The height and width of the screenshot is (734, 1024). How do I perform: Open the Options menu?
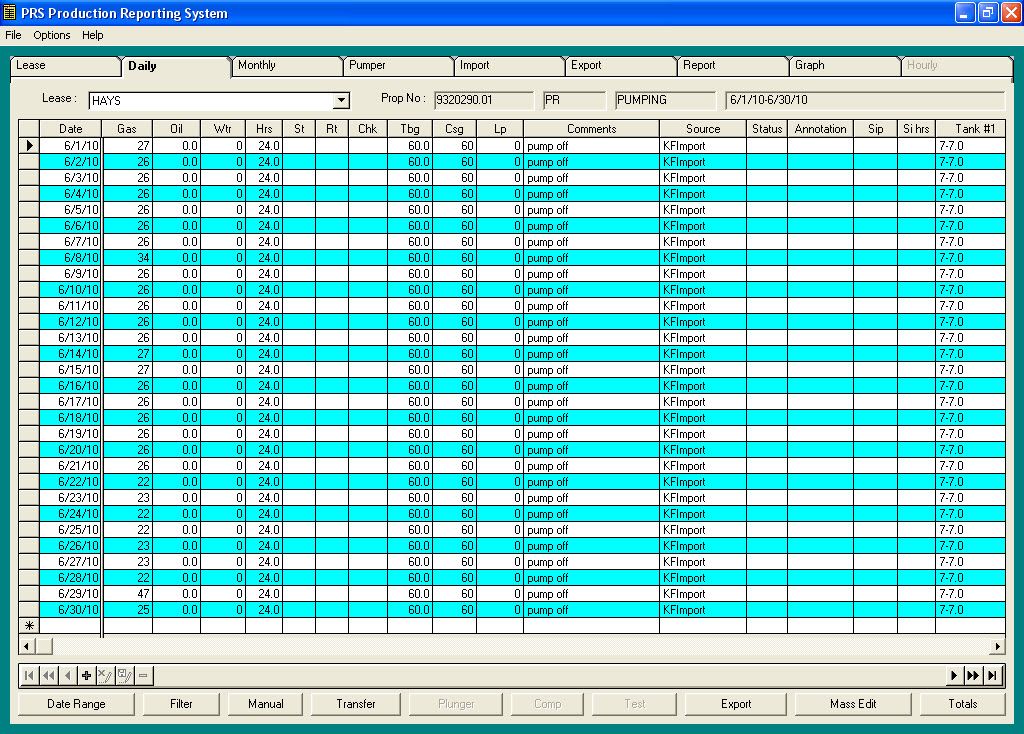pyautogui.click(x=51, y=35)
